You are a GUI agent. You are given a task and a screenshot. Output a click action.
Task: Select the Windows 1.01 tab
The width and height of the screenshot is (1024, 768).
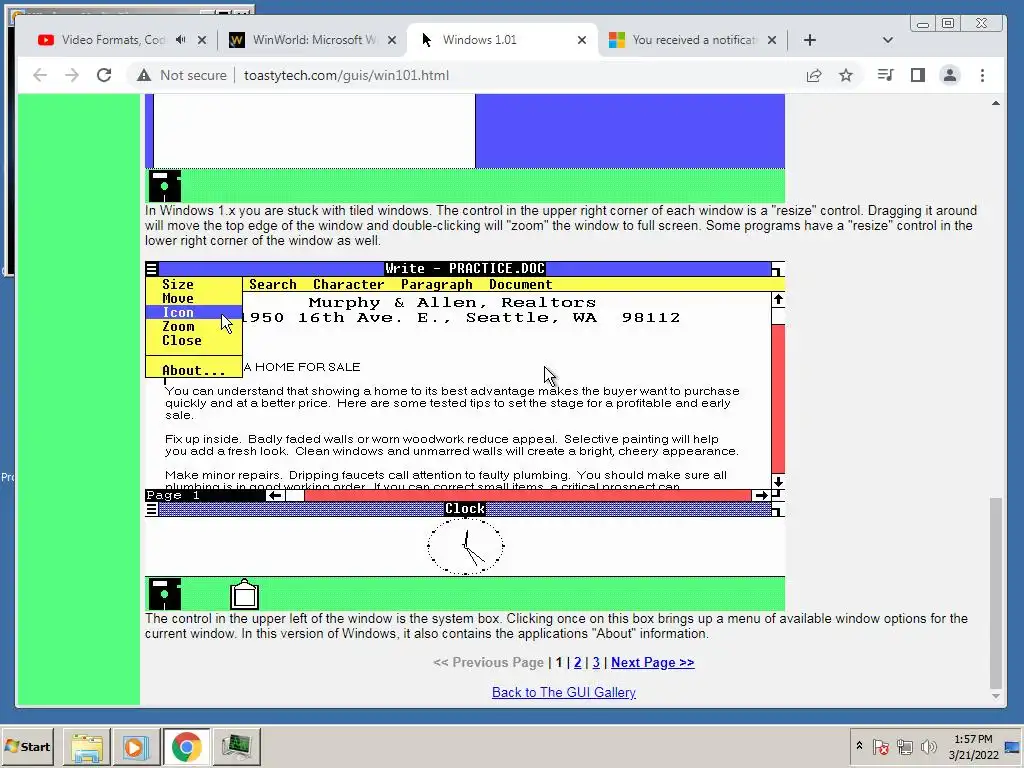click(479, 40)
